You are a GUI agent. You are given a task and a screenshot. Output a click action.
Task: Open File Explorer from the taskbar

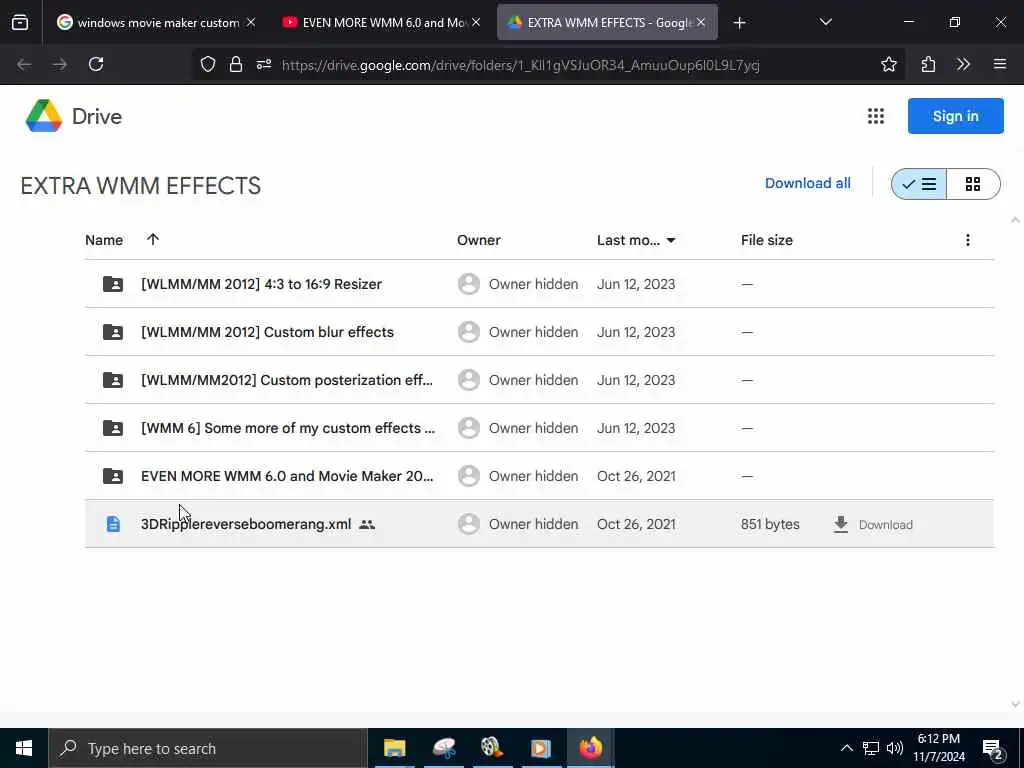[x=394, y=748]
